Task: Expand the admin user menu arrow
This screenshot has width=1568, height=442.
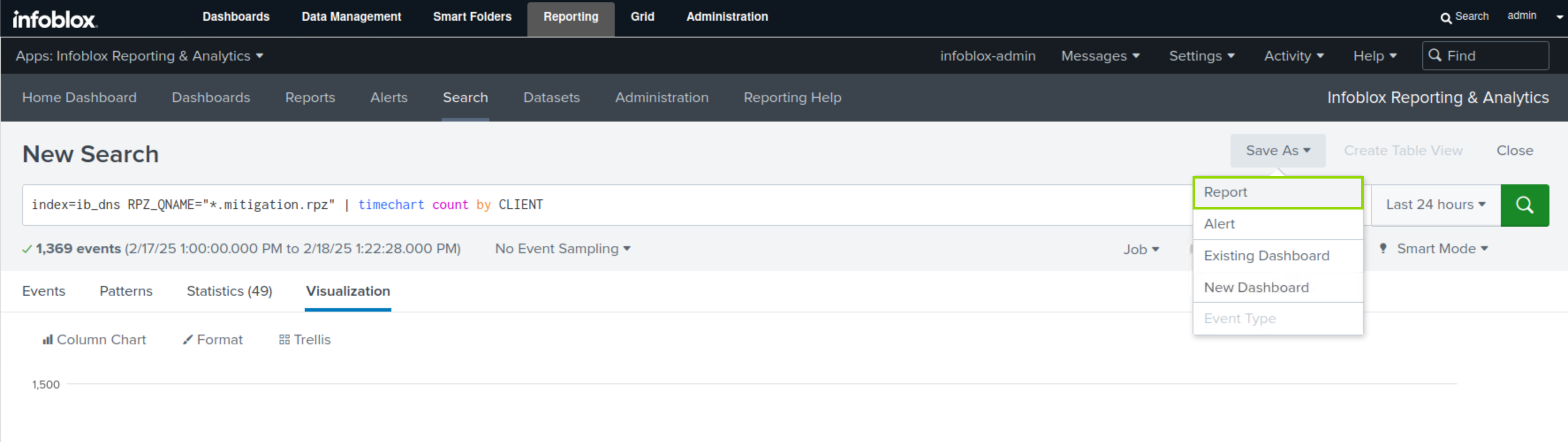Action: point(1559,17)
